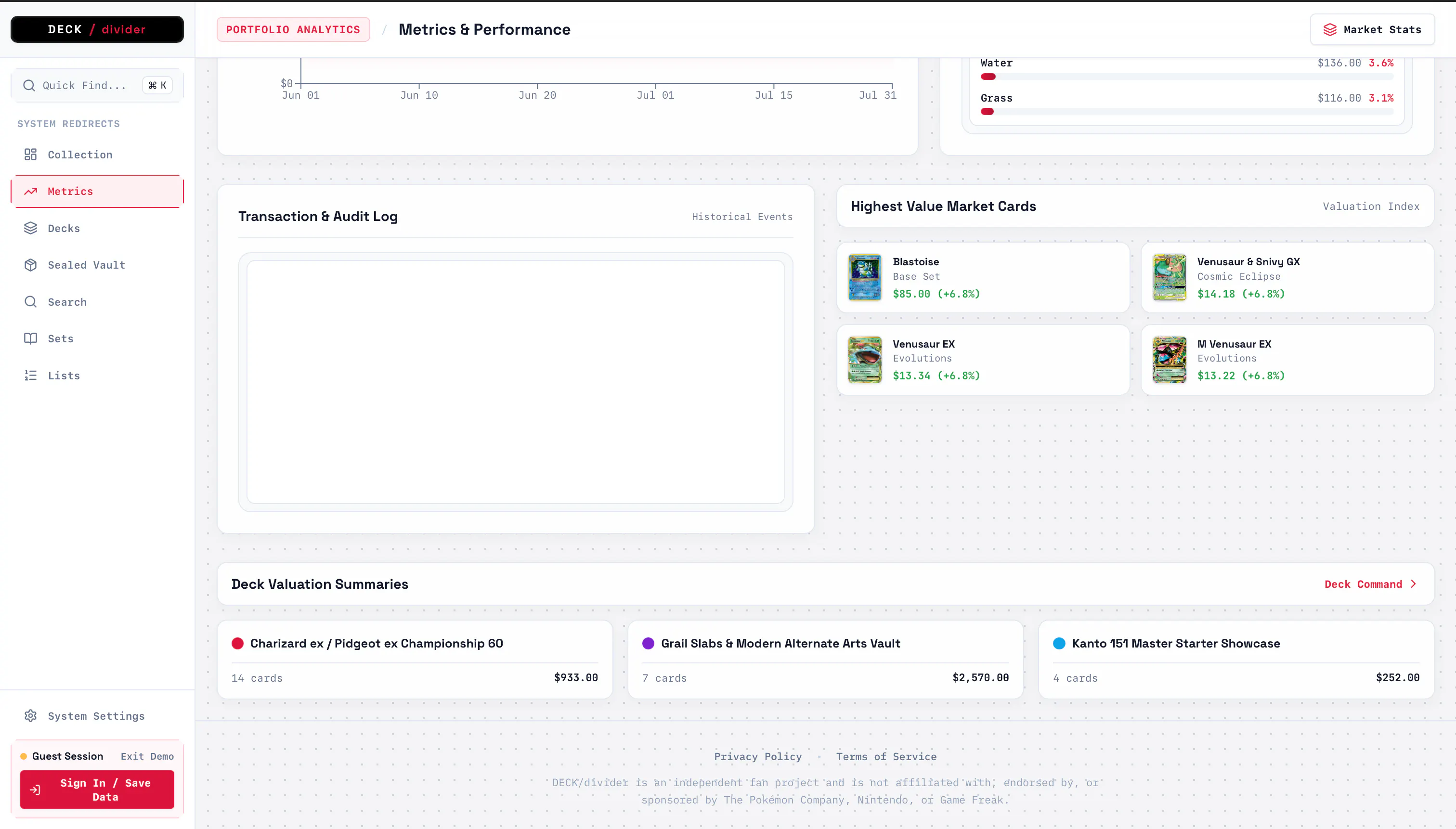Click the Decks layers icon
The width and height of the screenshot is (1456, 829).
30,228
